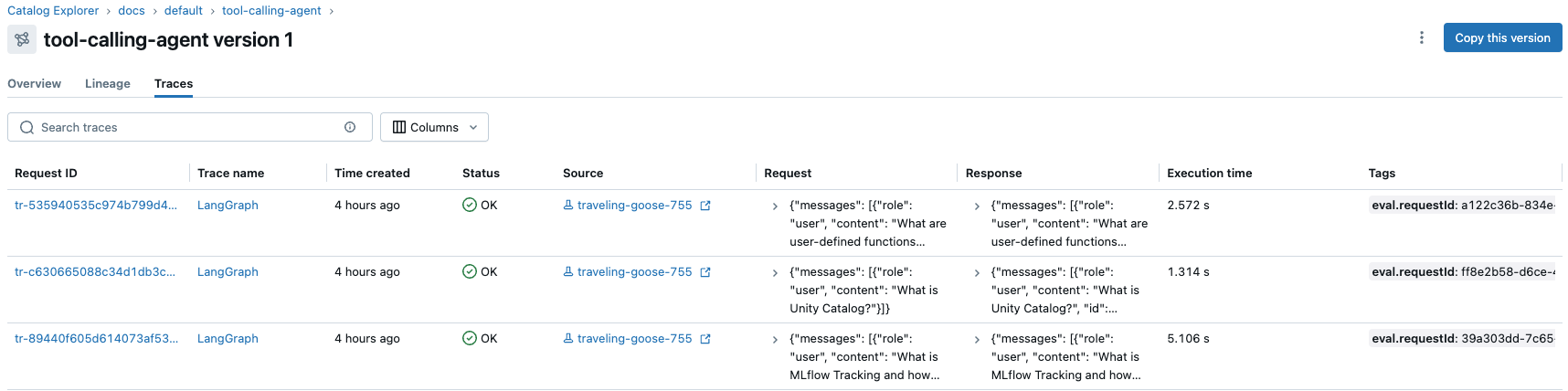Open second row's external source link icon
The width and height of the screenshot is (1568, 391).
pos(705,272)
